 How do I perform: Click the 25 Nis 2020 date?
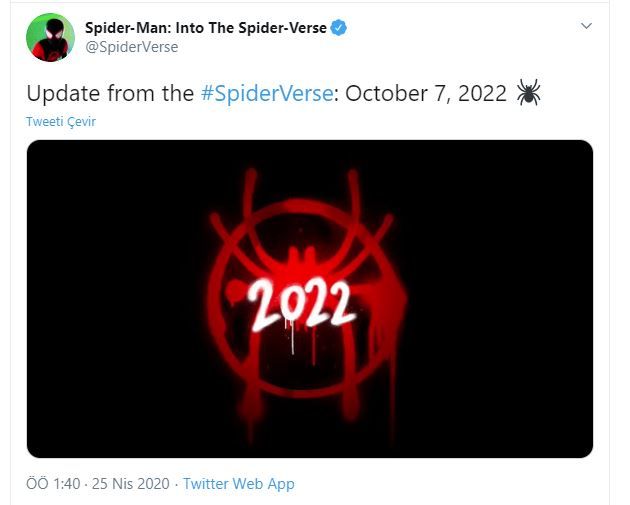(x=131, y=484)
